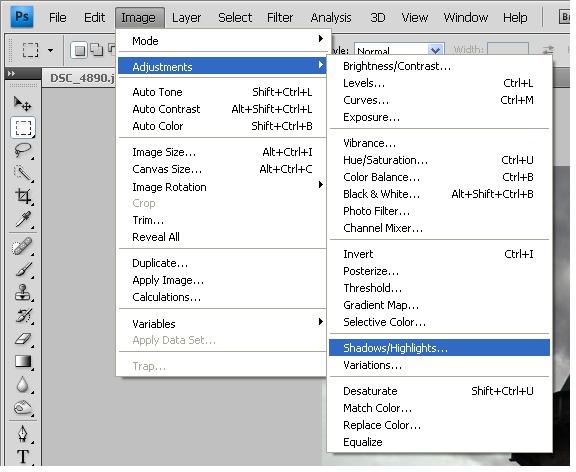Select the Move tool
The height and width of the screenshot is (472, 576).
coord(23,104)
